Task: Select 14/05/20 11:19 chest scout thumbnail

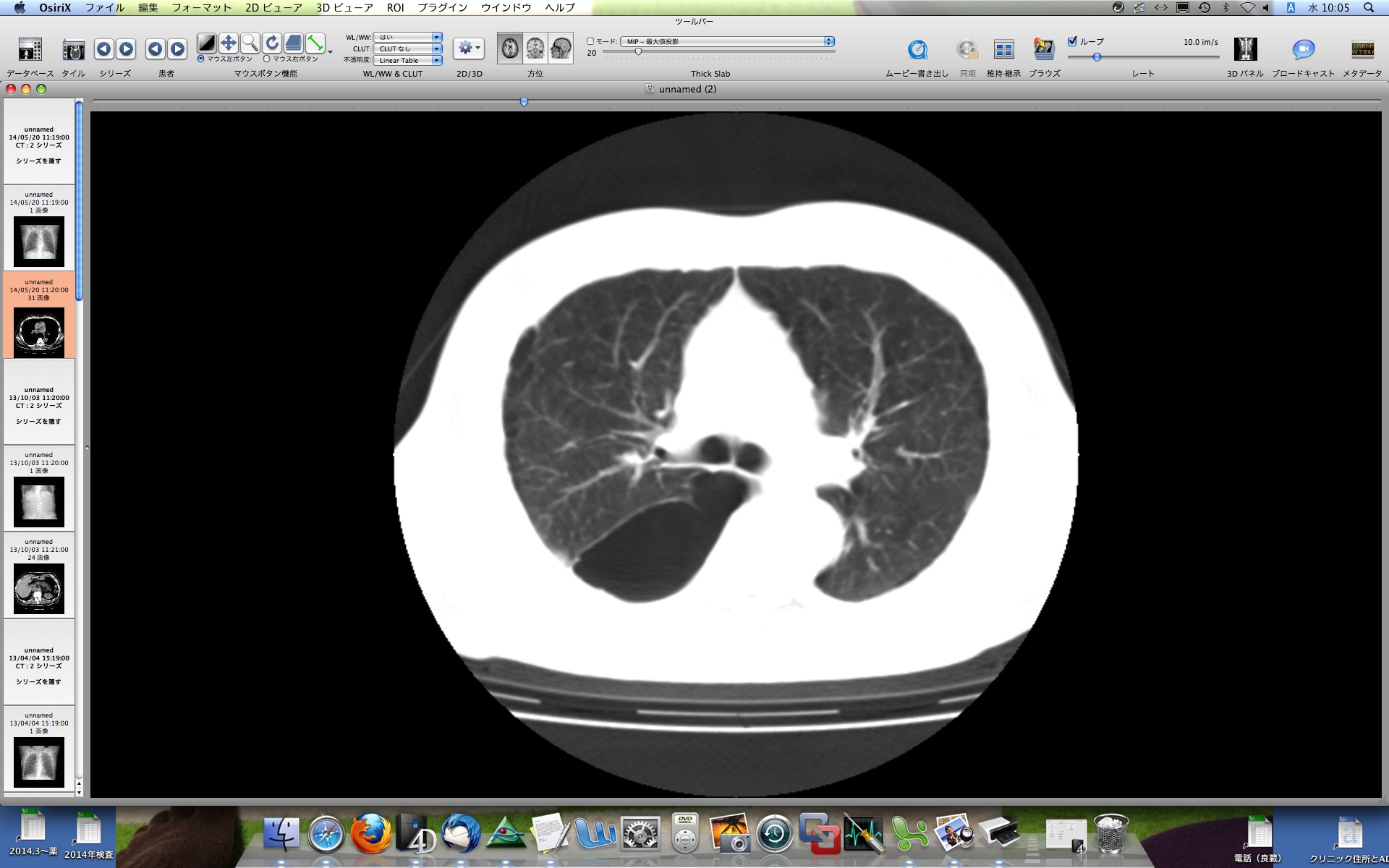Action: [x=39, y=242]
